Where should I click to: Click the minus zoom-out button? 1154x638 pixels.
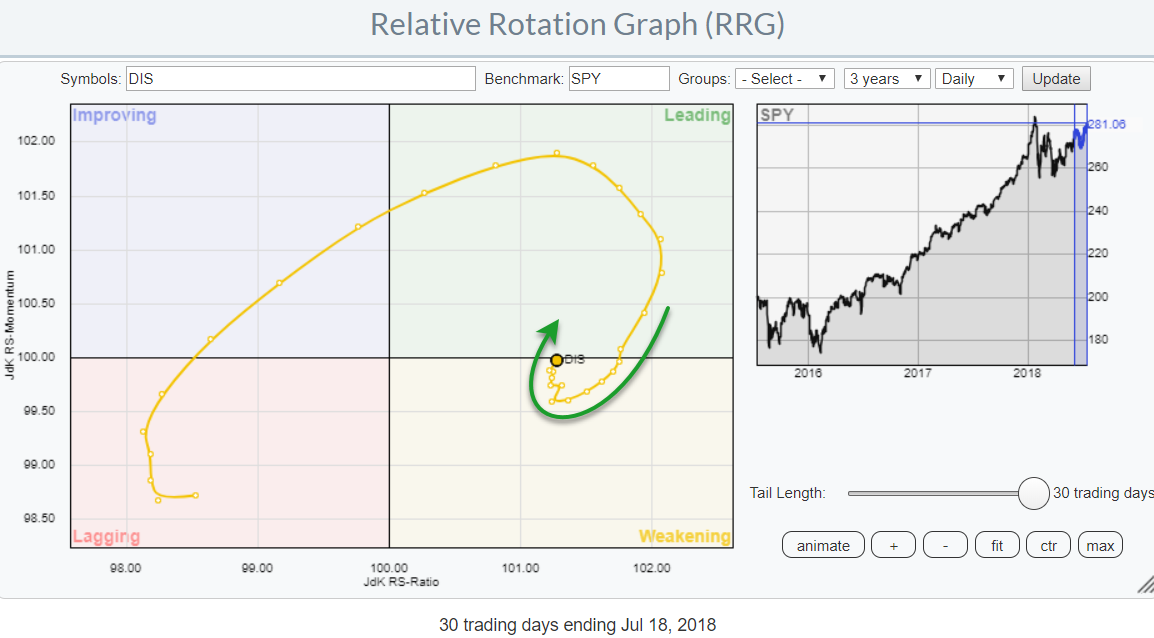click(945, 545)
